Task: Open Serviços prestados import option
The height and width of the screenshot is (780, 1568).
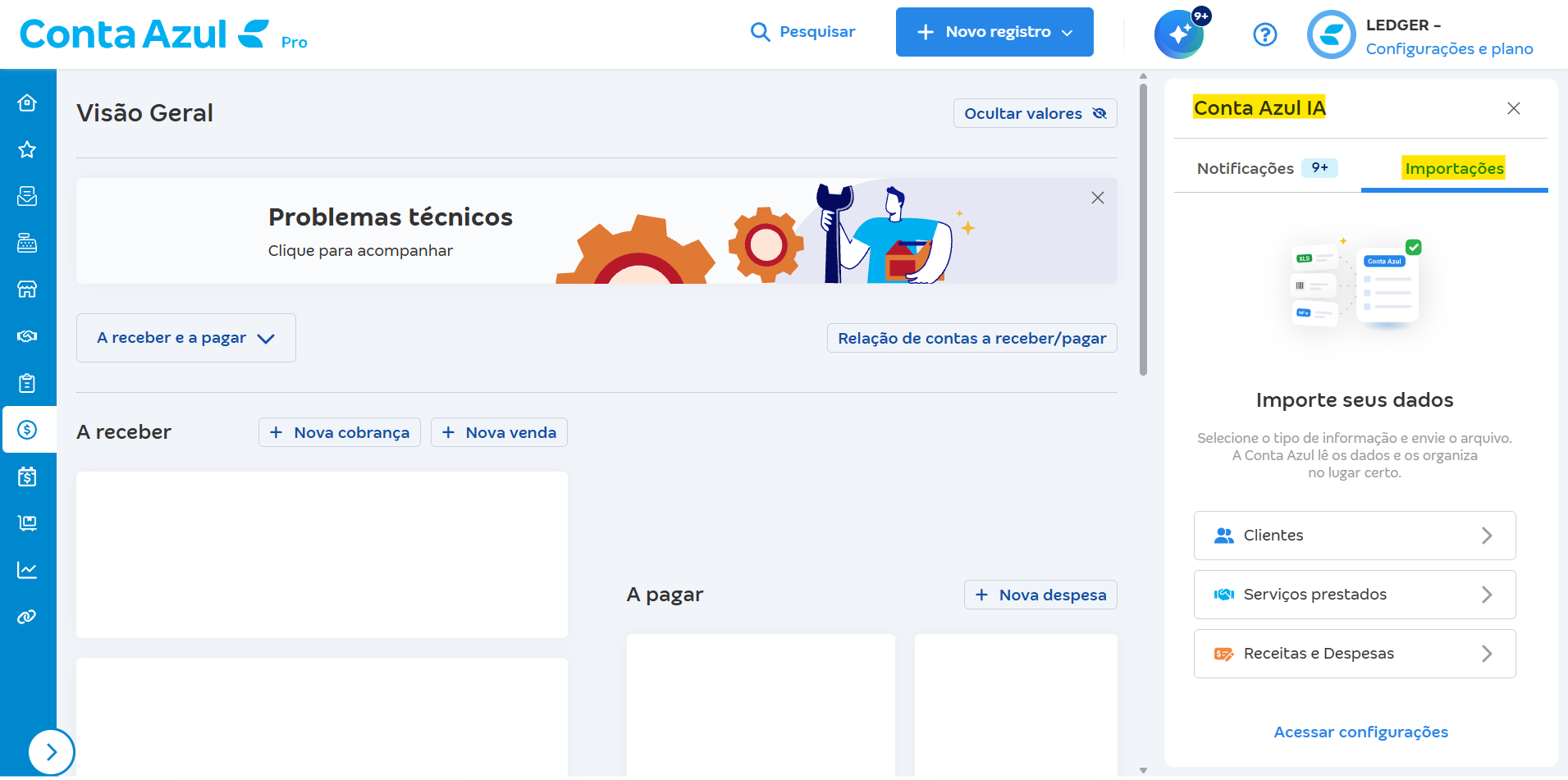Action: pyautogui.click(x=1355, y=595)
